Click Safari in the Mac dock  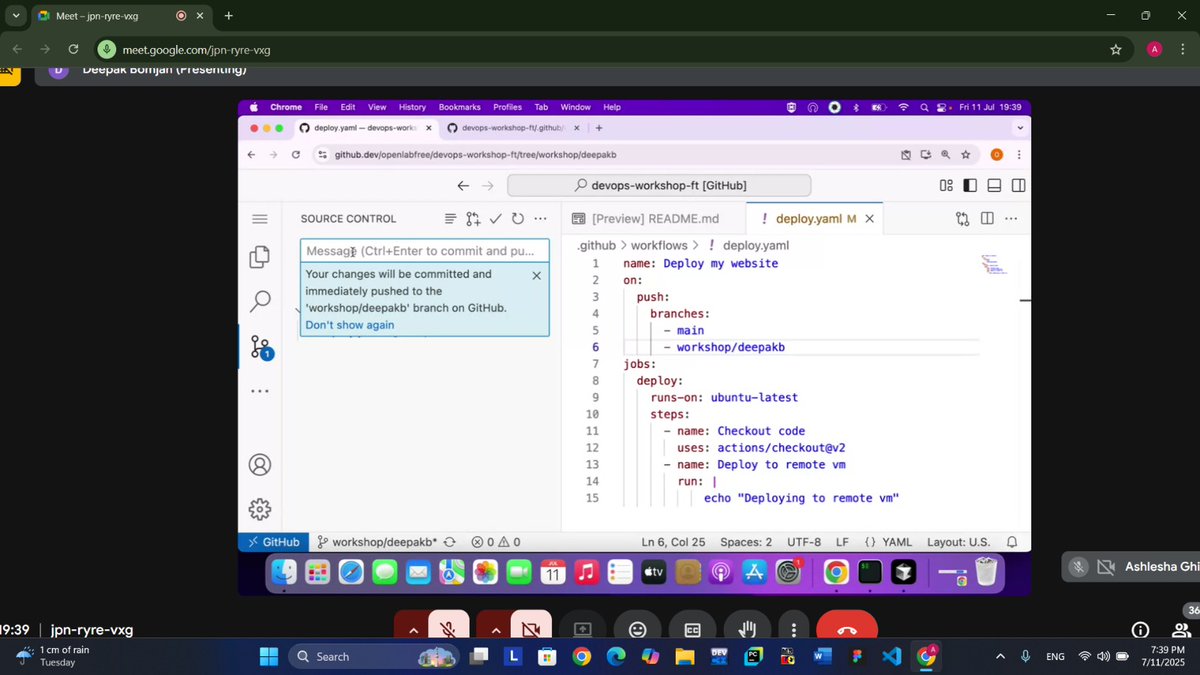click(351, 572)
